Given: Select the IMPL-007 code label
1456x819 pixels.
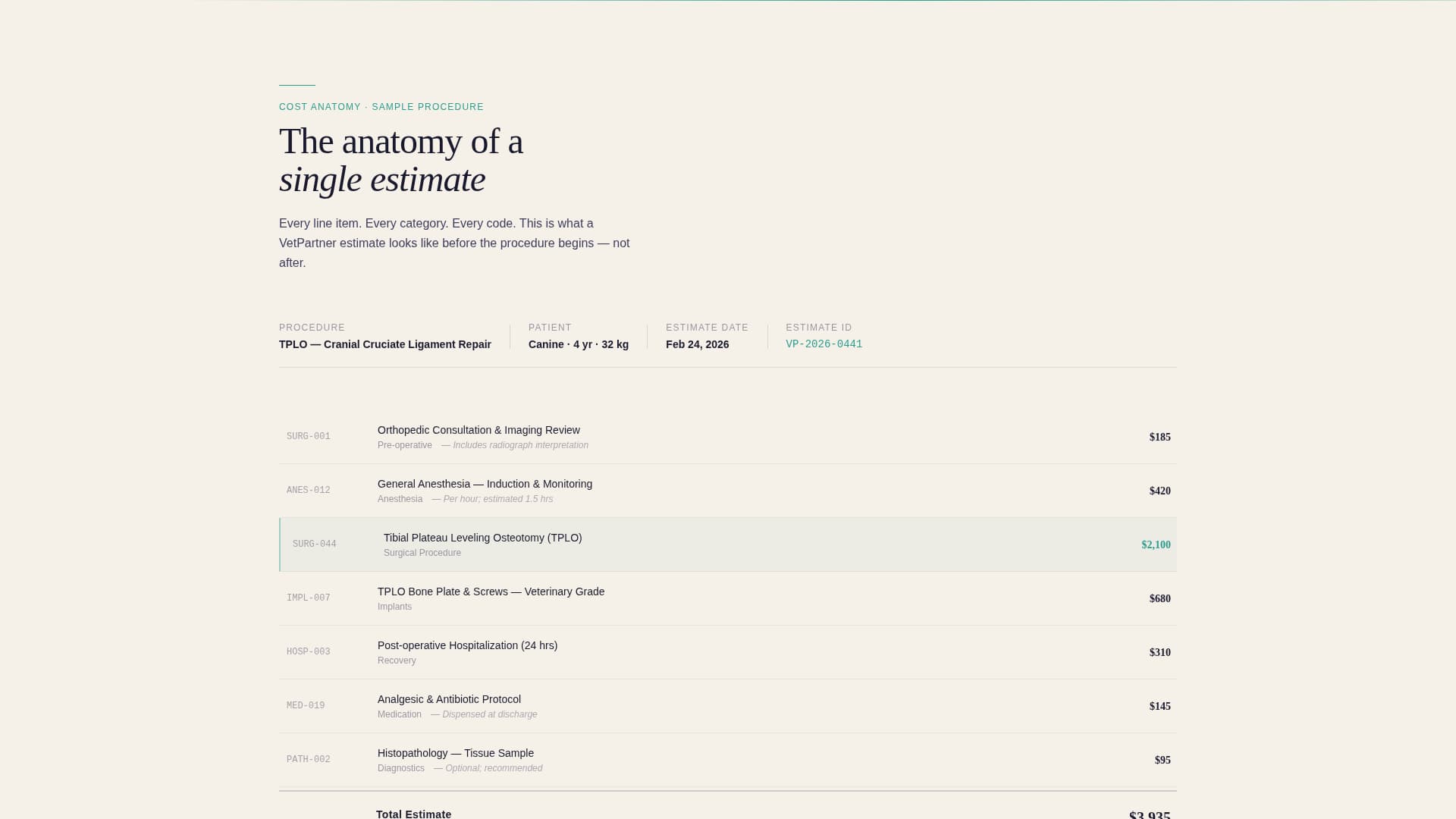Looking at the screenshot, I should coord(309,598).
